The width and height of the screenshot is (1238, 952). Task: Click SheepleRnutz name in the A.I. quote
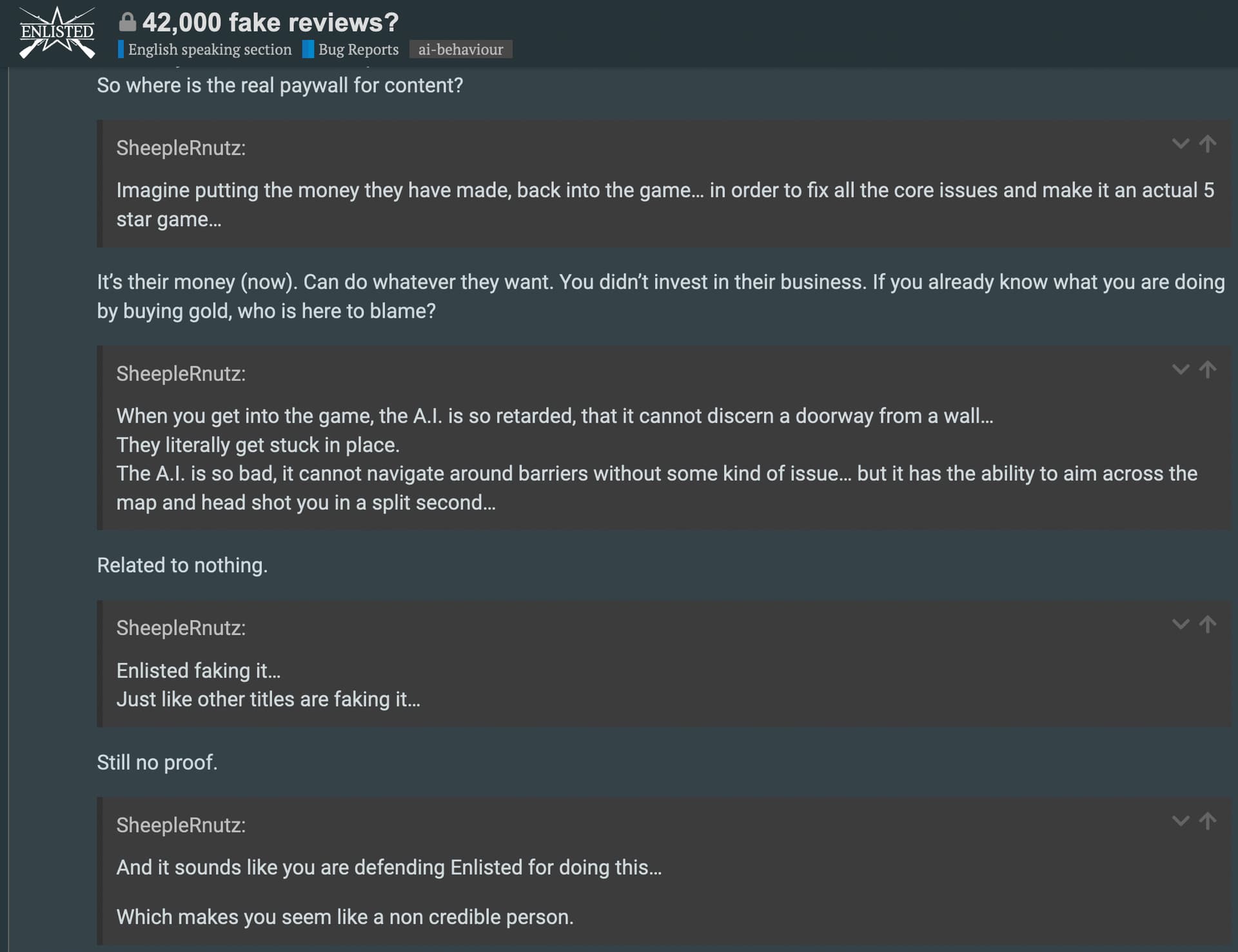point(181,374)
